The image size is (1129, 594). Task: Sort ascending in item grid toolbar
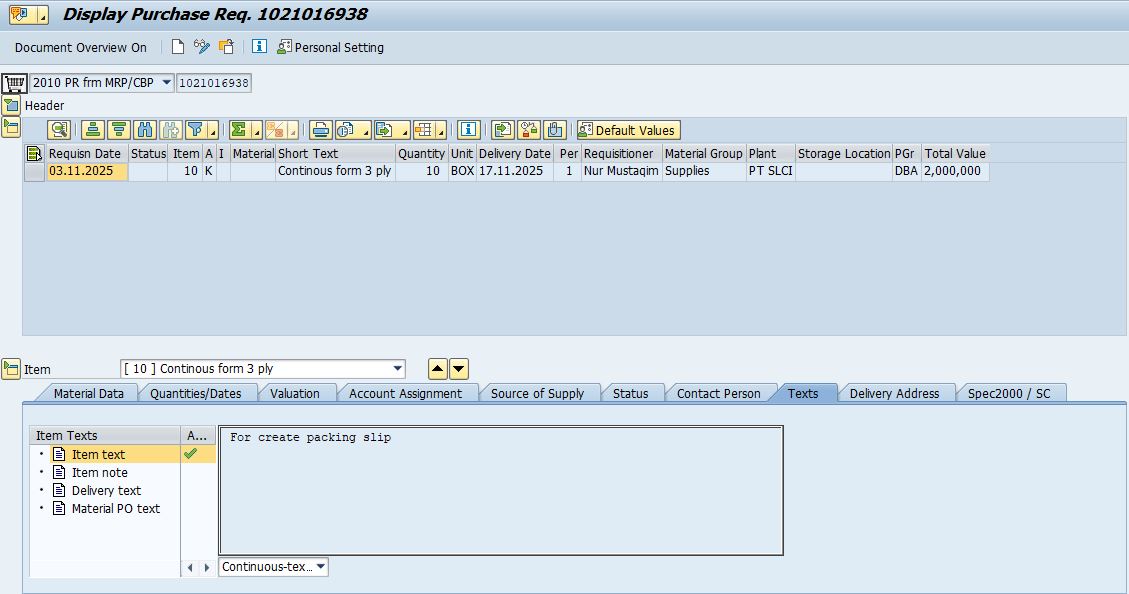pos(93,130)
